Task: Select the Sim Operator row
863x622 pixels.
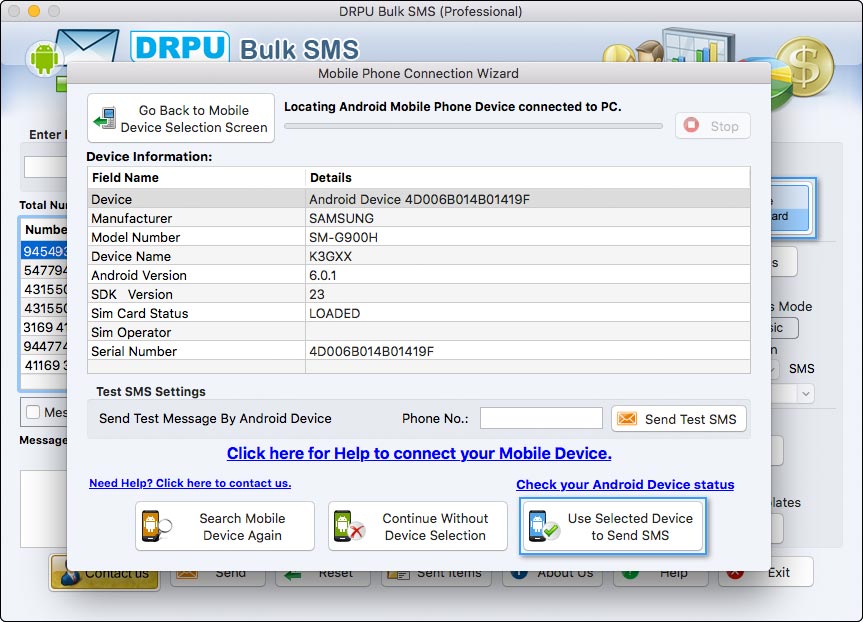Action: (418, 332)
